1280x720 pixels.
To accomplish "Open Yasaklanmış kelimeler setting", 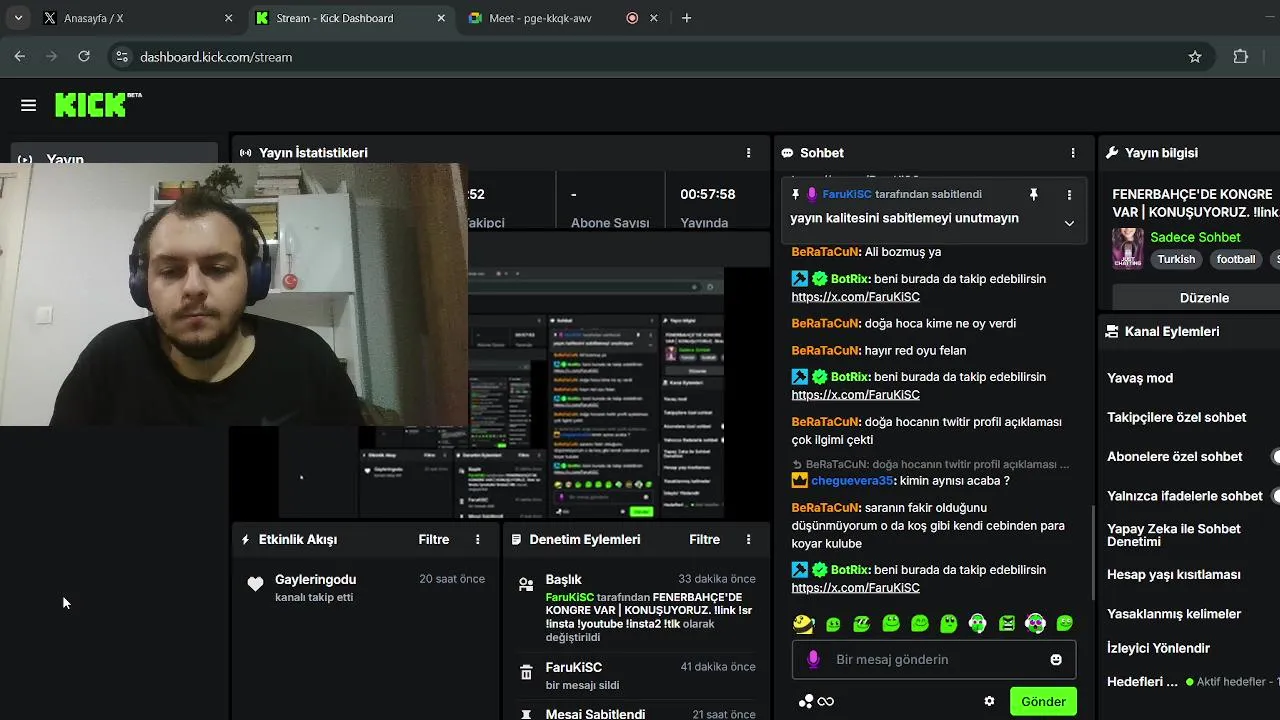I will 1174,614.
